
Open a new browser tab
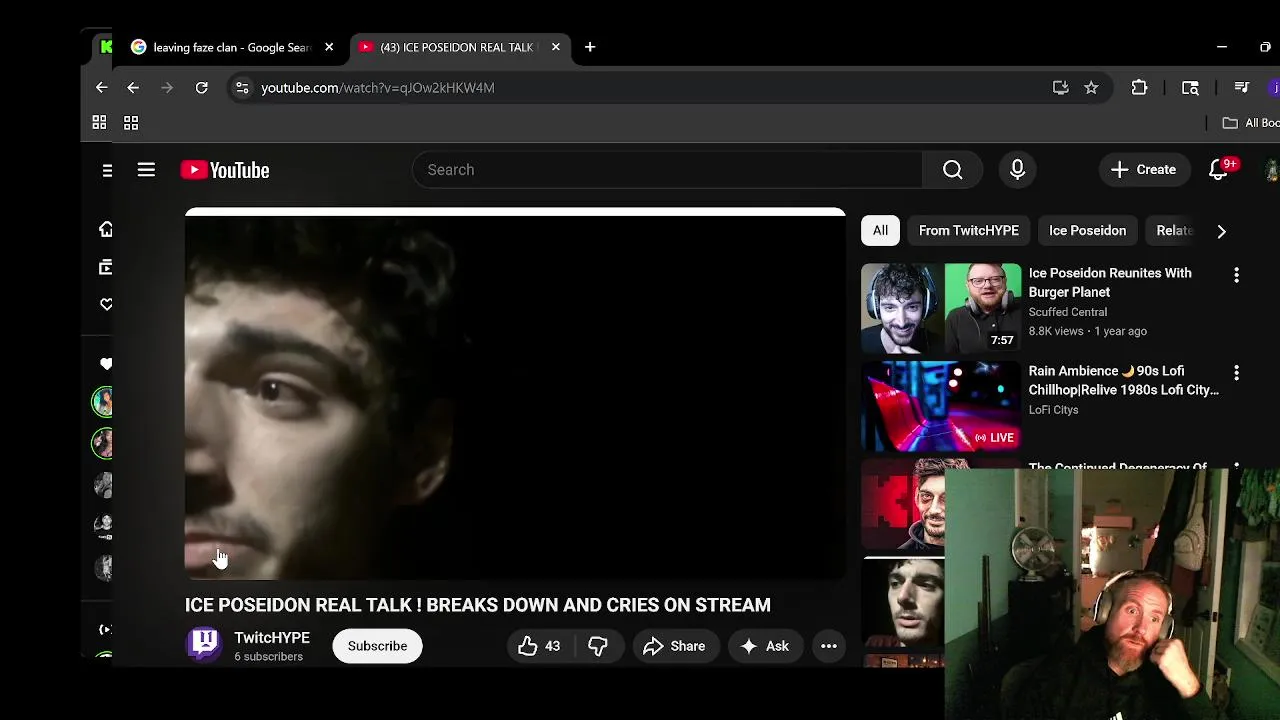(x=590, y=47)
